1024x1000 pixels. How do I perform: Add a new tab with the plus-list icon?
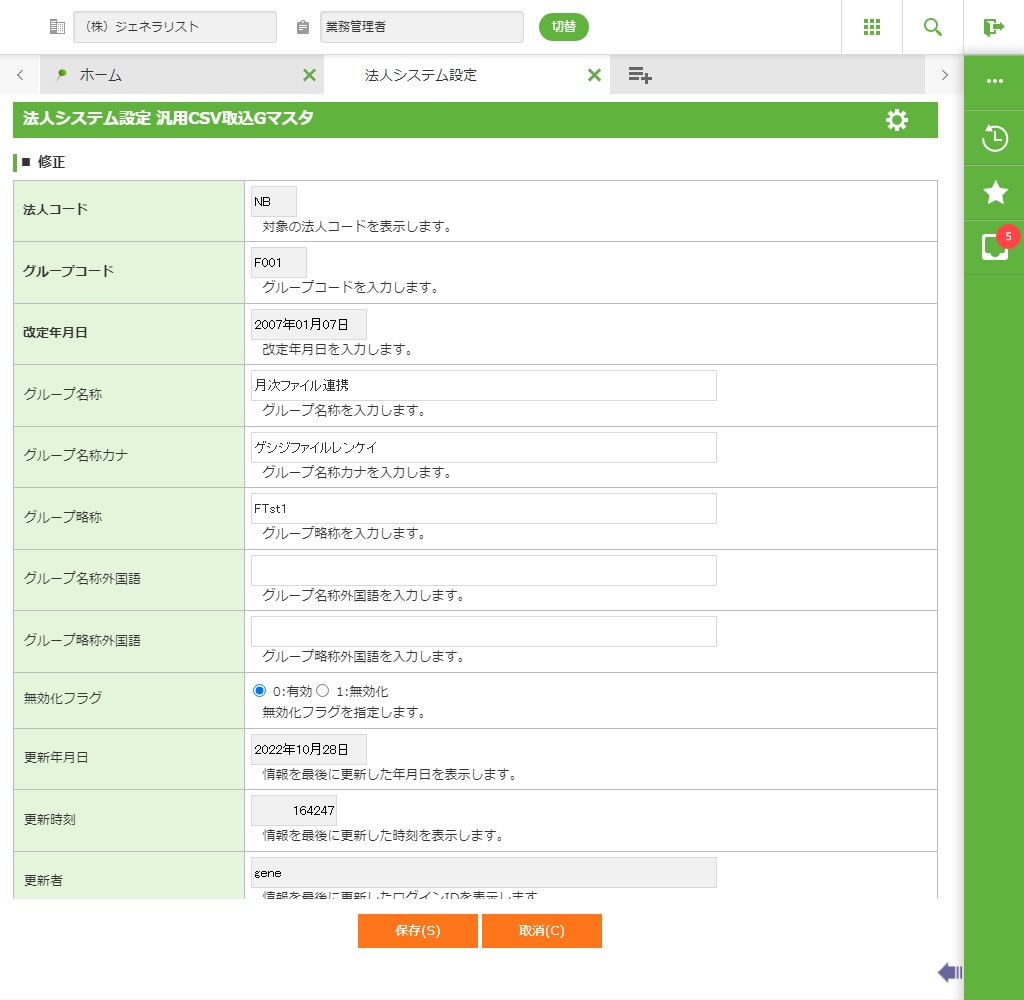pyautogui.click(x=640, y=75)
